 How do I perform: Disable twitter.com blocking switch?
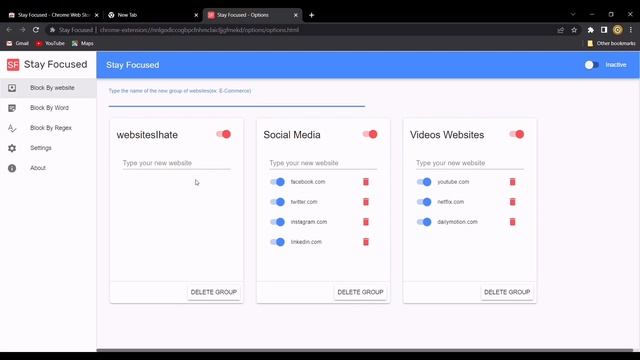tap(278, 202)
